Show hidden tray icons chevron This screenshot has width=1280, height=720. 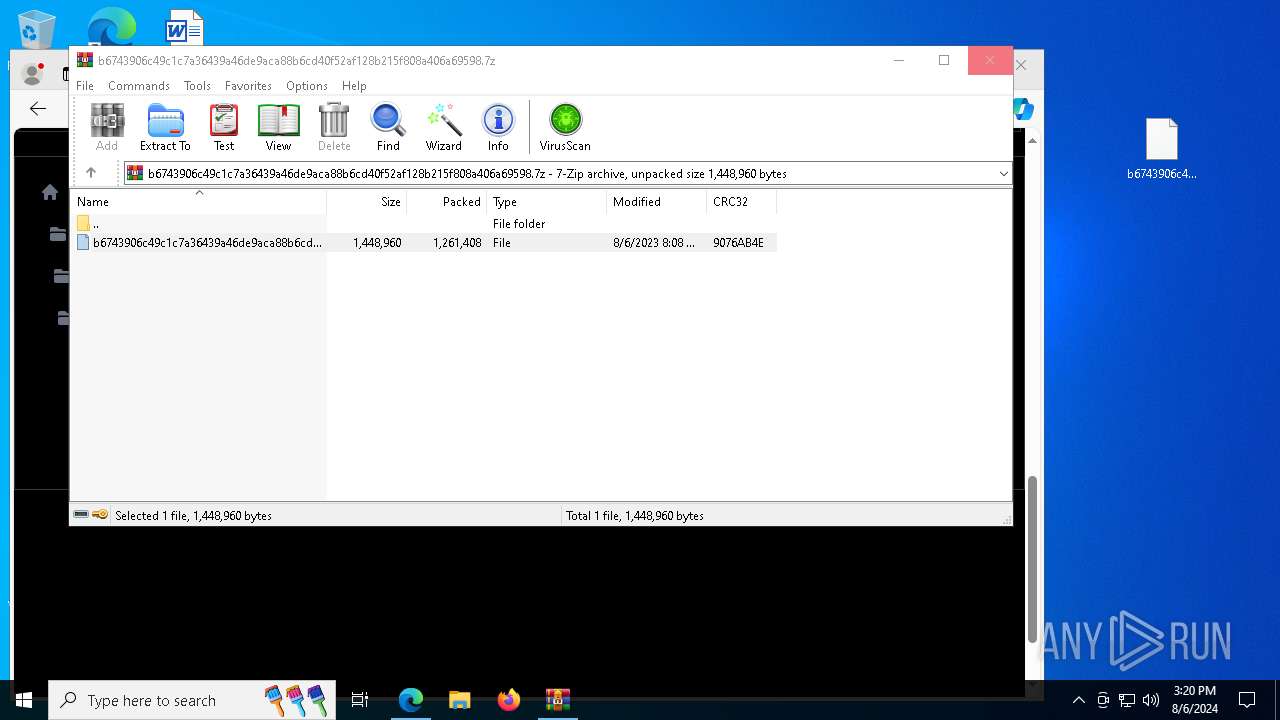[1078, 700]
